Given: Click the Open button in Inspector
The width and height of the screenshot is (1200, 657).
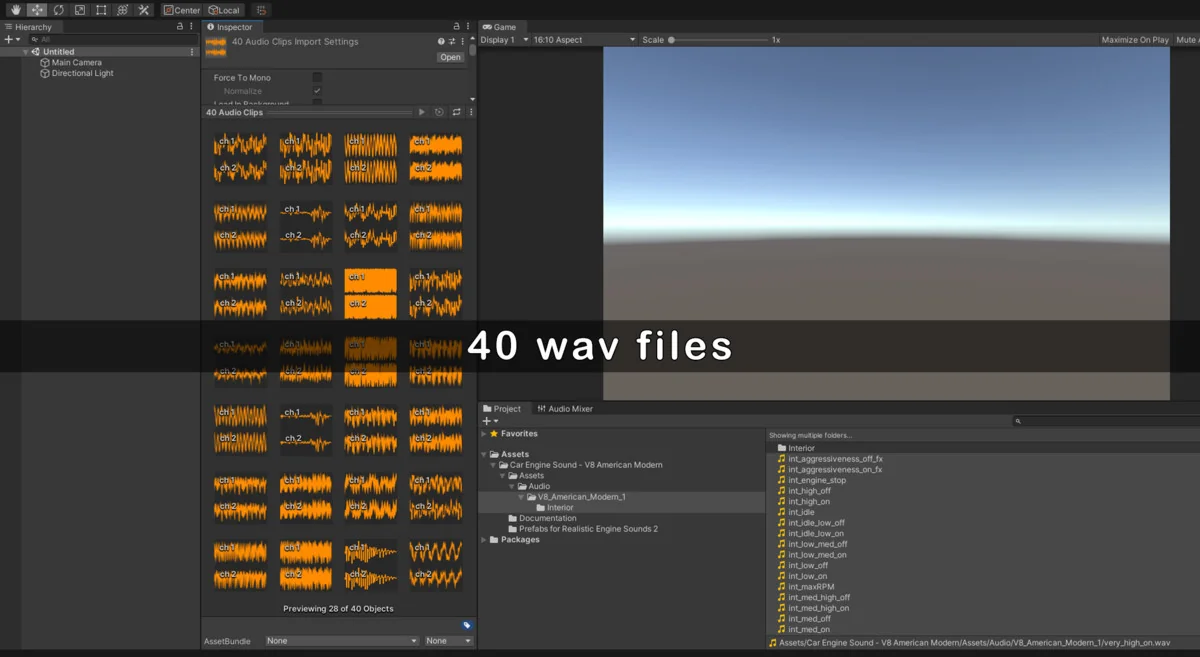Looking at the screenshot, I should coord(451,57).
